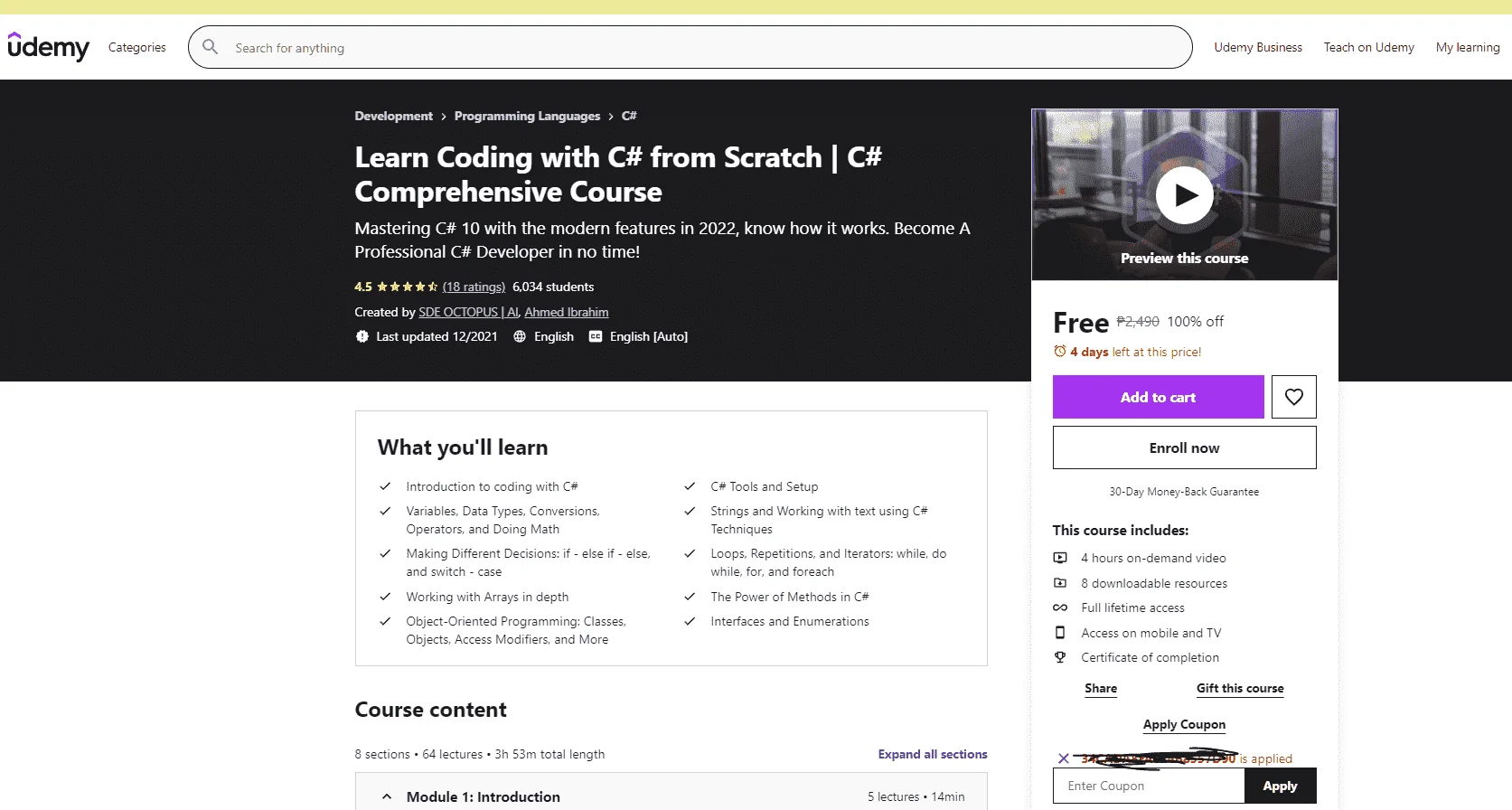This screenshot has width=1512, height=810.
Task: Open My learning
Action: [1468, 47]
